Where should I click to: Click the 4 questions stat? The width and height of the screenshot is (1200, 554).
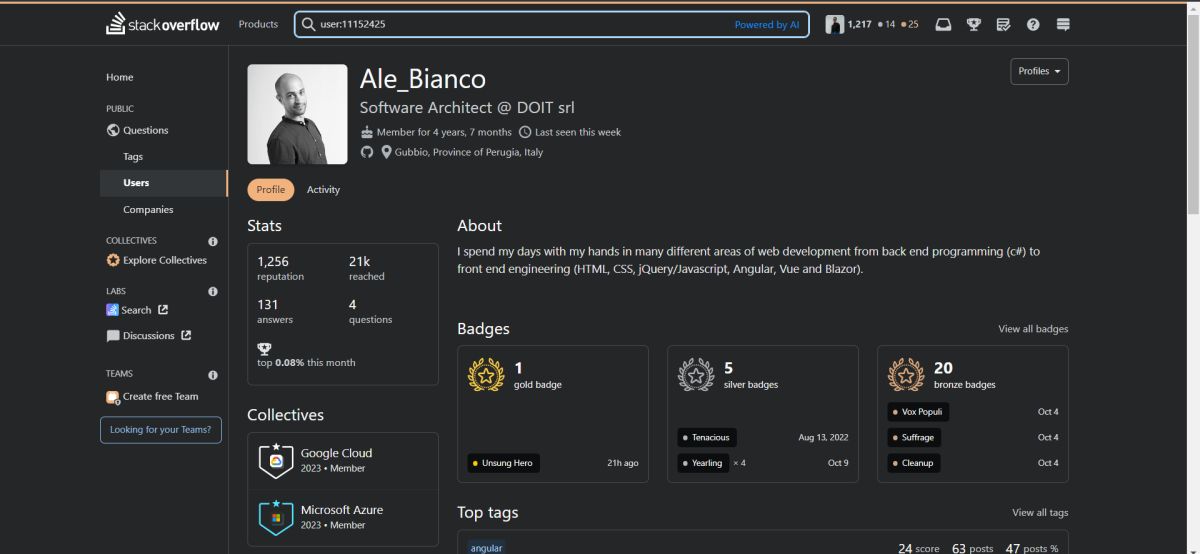[x=370, y=311]
